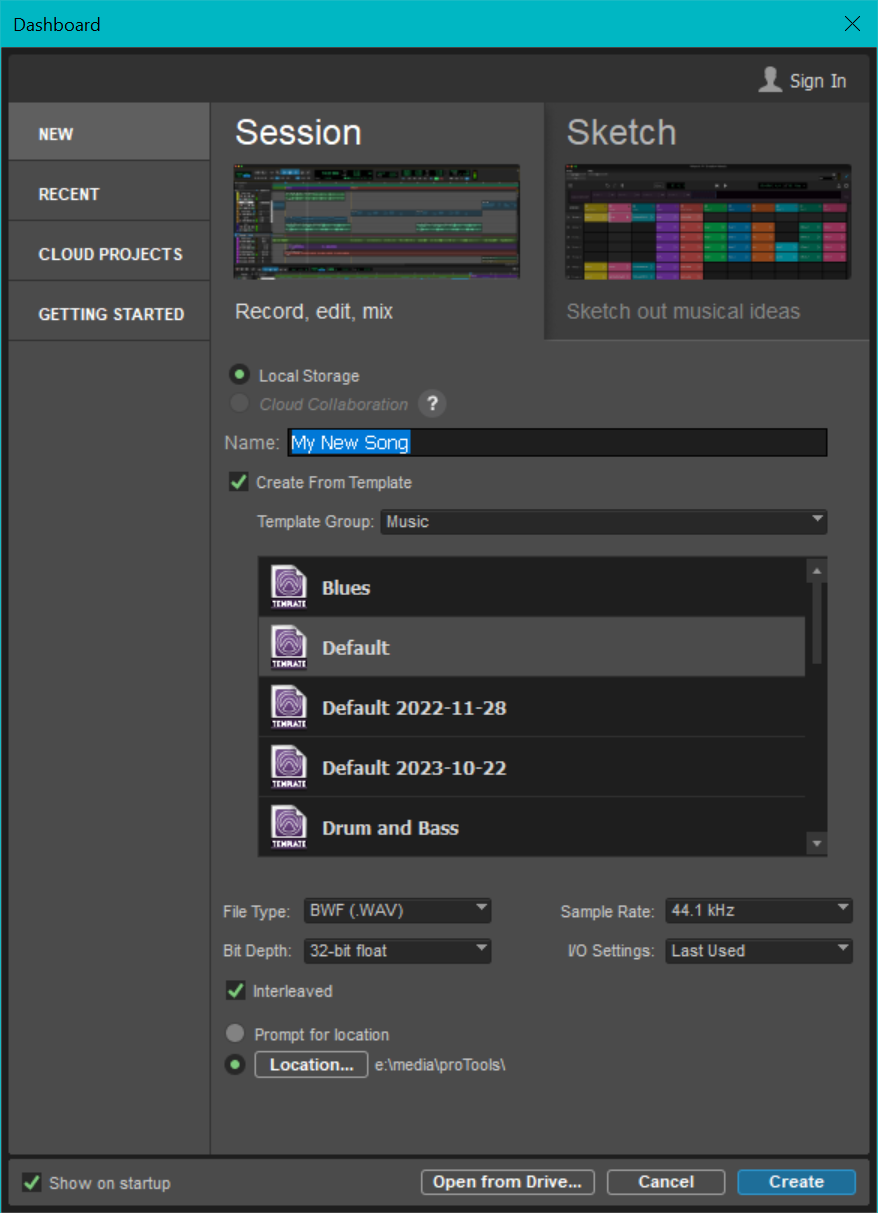878x1213 pixels.
Task: Click the template list scrollbar thumb
Action: pos(817,622)
